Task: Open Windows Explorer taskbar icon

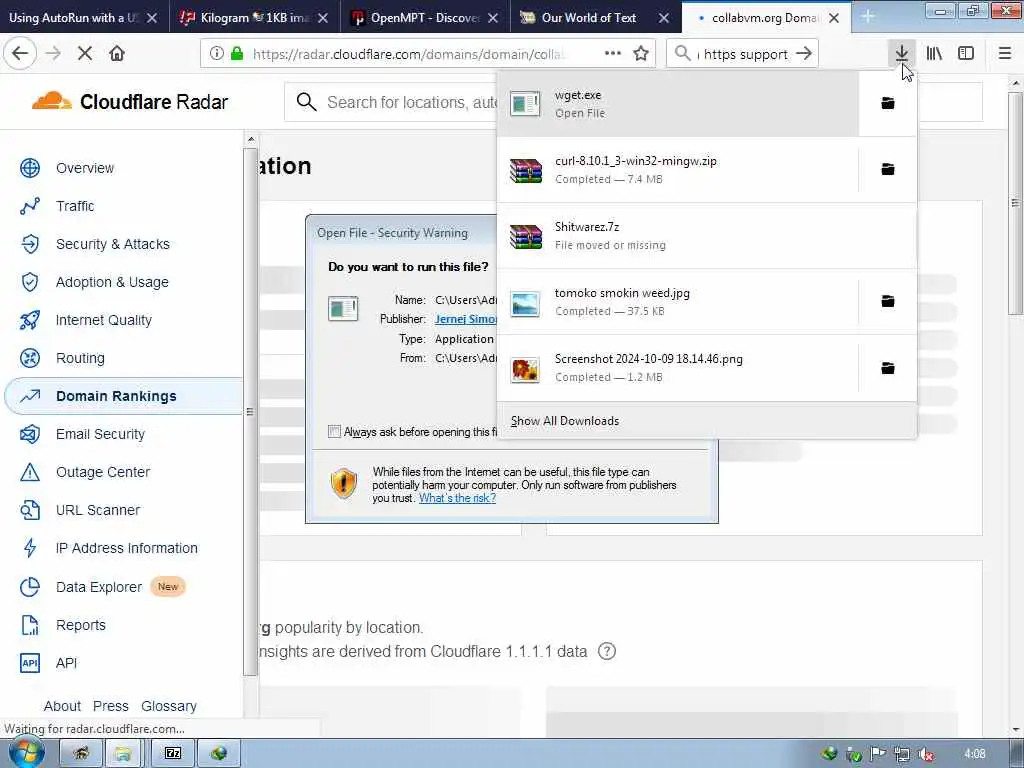Action: click(x=123, y=753)
